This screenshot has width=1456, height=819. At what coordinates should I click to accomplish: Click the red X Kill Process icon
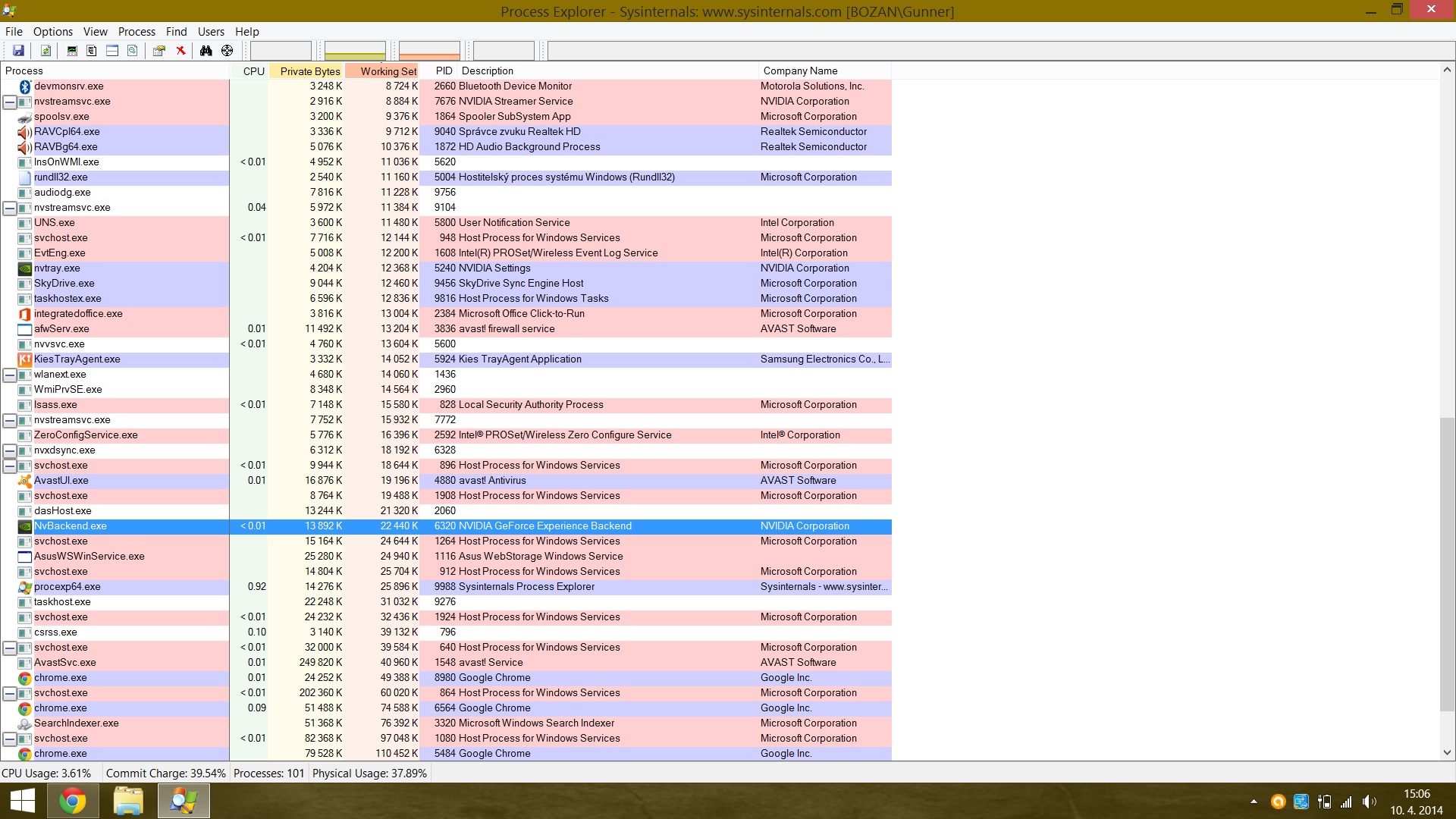[x=180, y=51]
